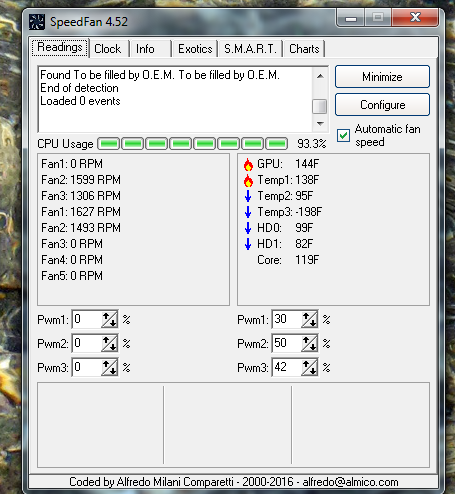Viewport: 455px width, 494px height.
Task: Switch to the Exotics tab
Action: click(x=195, y=49)
